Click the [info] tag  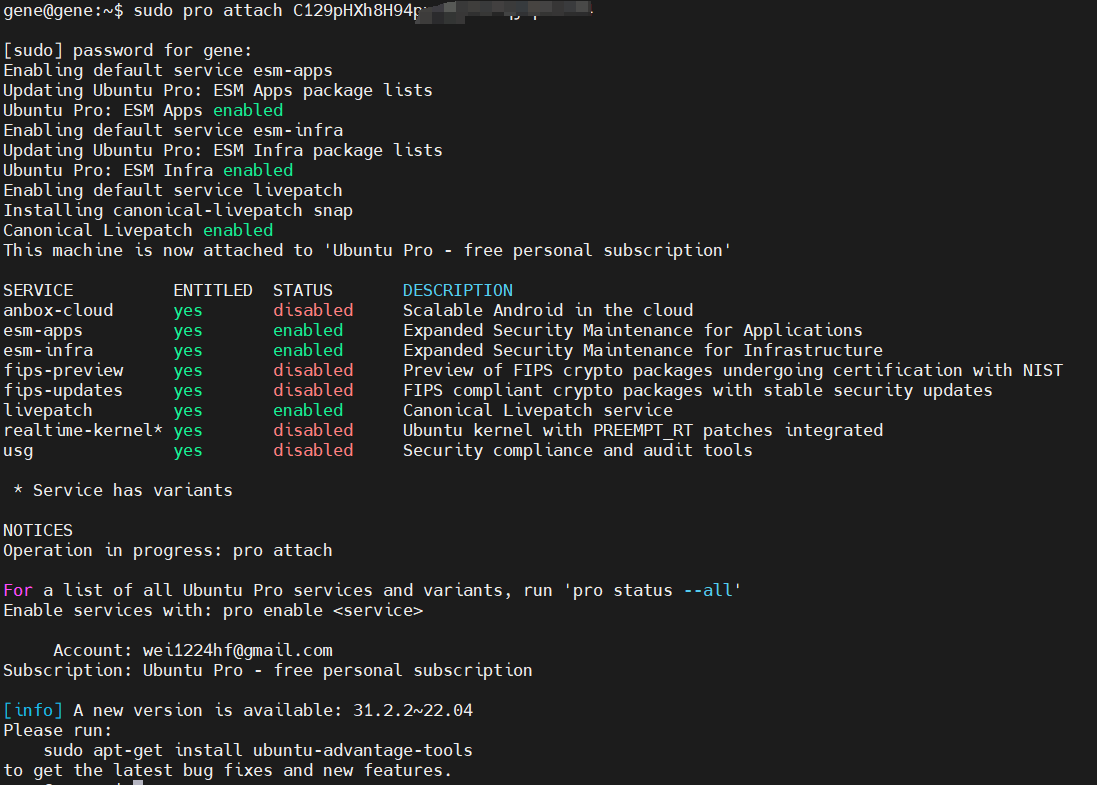coord(33,710)
